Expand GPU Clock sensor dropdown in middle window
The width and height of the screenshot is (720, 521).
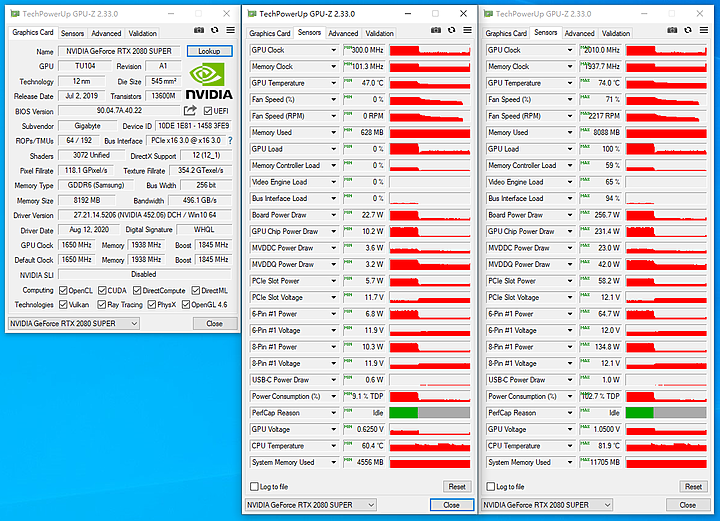coord(334,50)
